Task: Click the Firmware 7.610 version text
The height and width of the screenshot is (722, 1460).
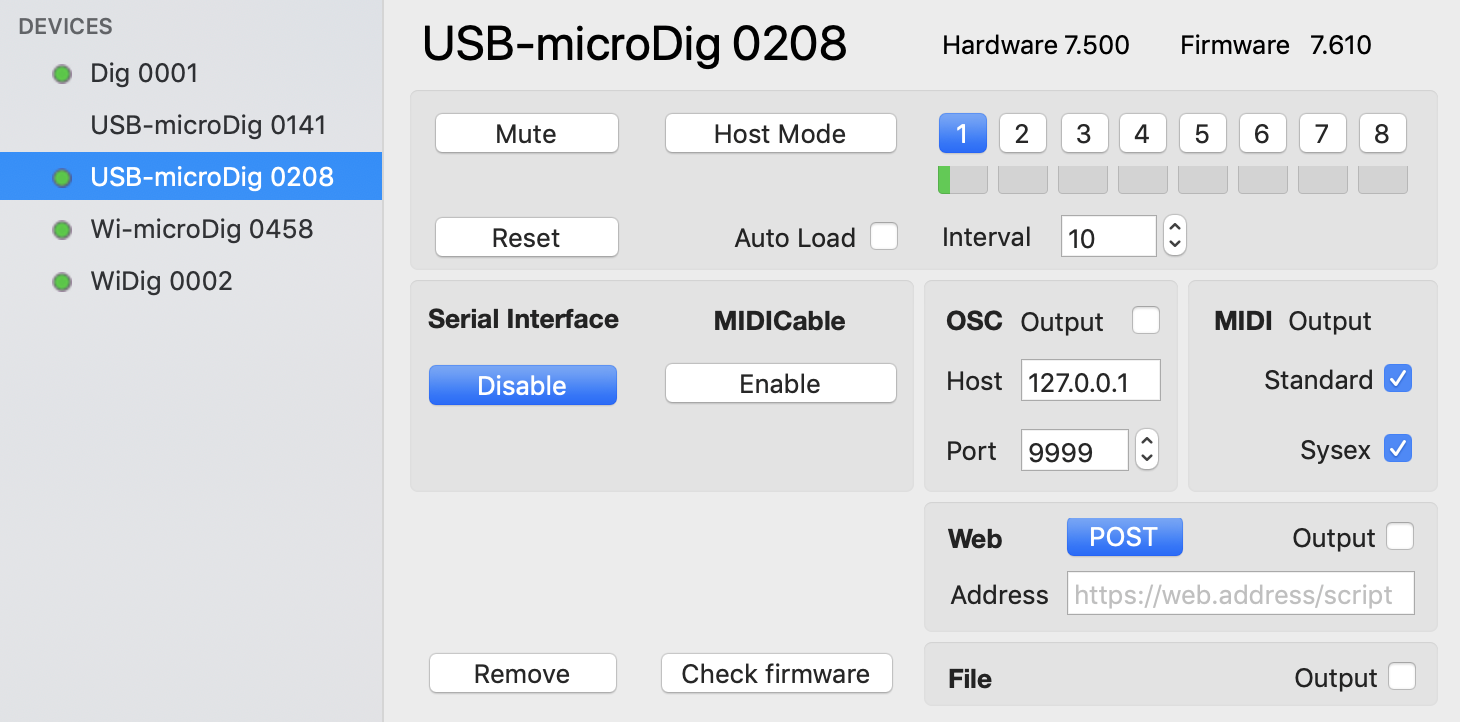Action: coord(1276,45)
